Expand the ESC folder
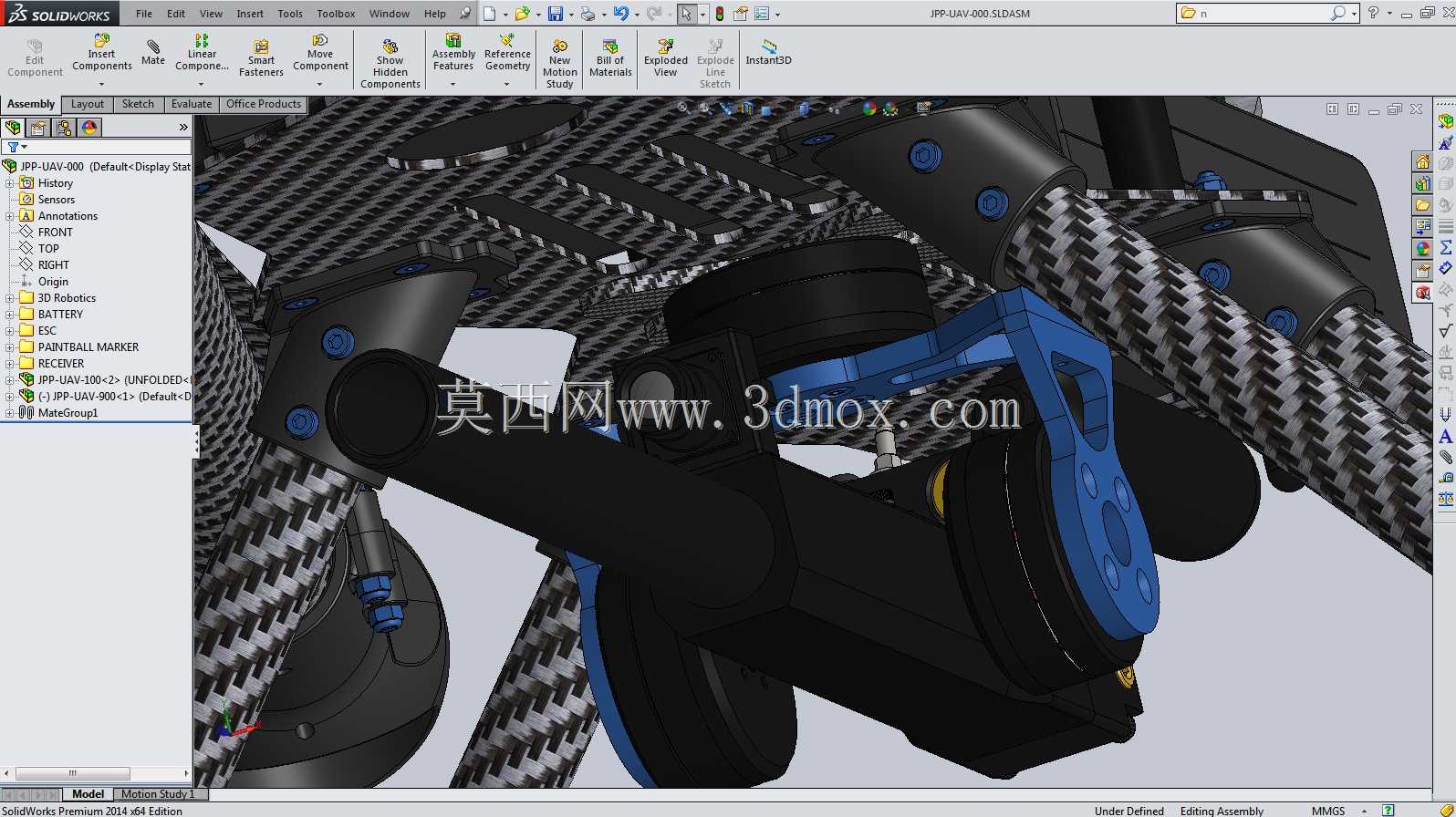Image resolution: width=1456 pixels, height=817 pixels. pyautogui.click(x=10, y=331)
